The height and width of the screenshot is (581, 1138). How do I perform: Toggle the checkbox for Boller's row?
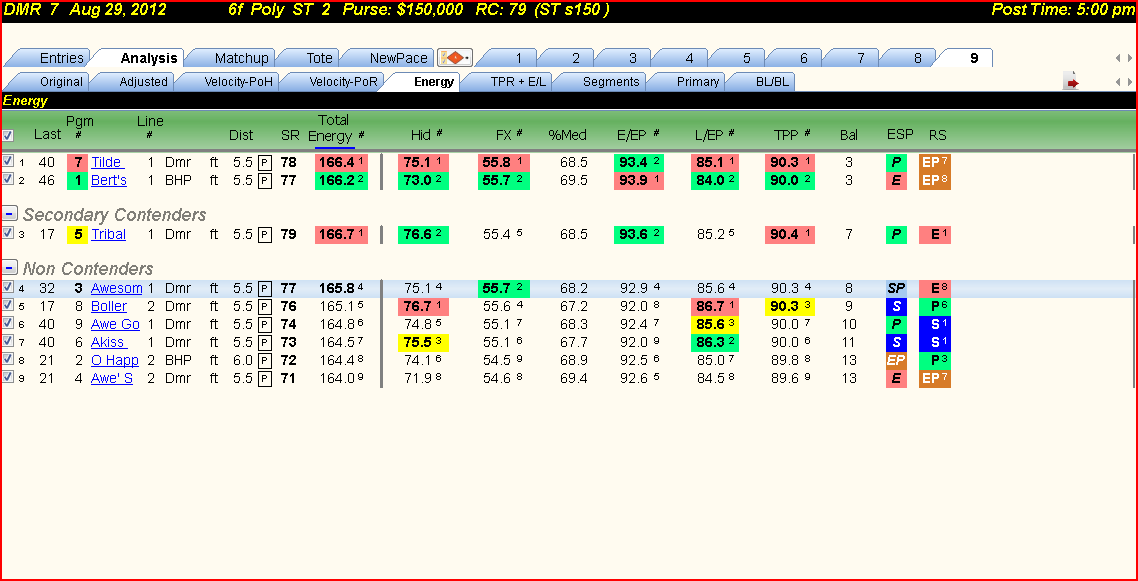(x=8, y=305)
